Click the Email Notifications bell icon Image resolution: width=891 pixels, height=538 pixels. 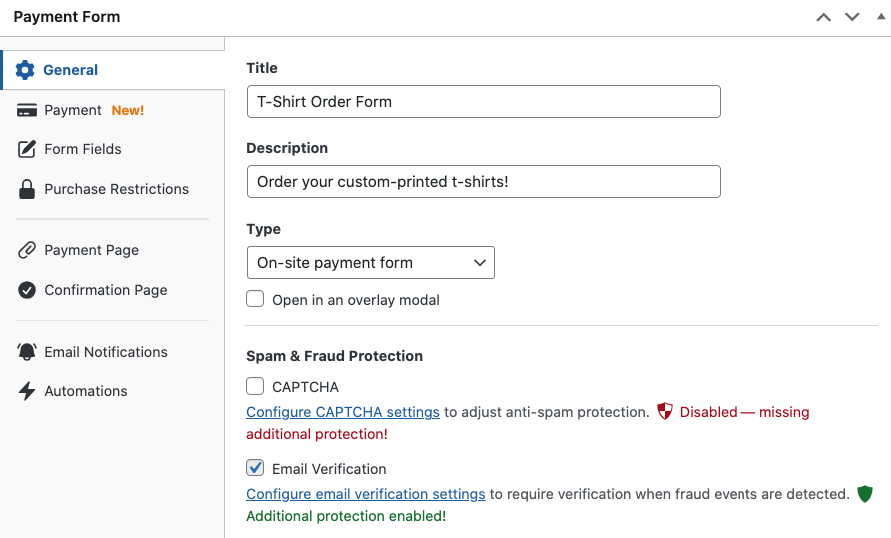pyautogui.click(x=27, y=352)
